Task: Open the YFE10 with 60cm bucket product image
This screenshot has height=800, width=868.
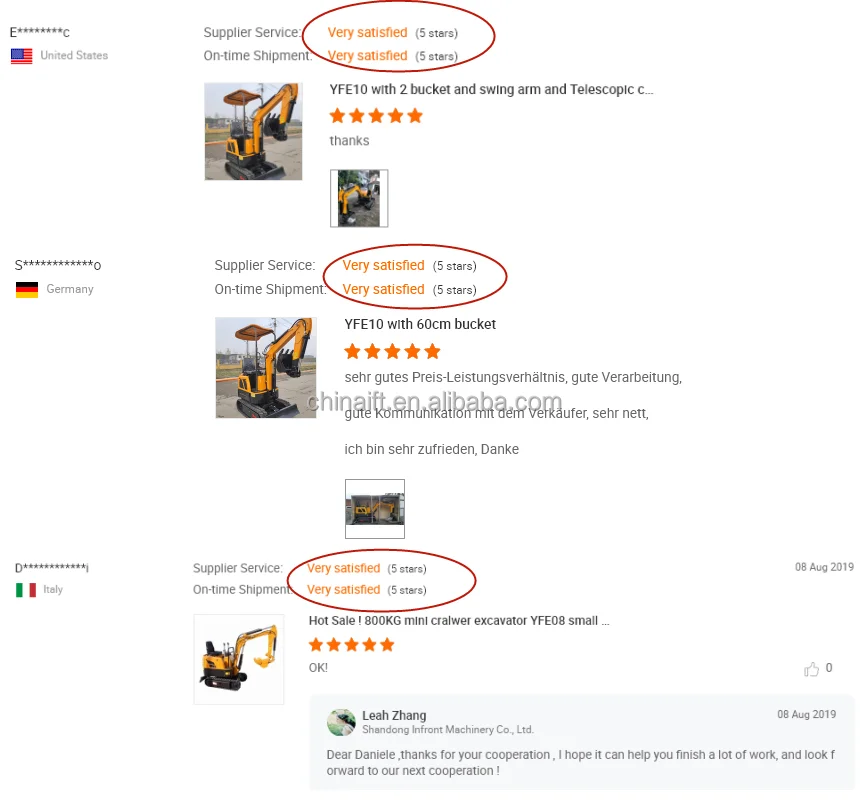Action: 266,368
